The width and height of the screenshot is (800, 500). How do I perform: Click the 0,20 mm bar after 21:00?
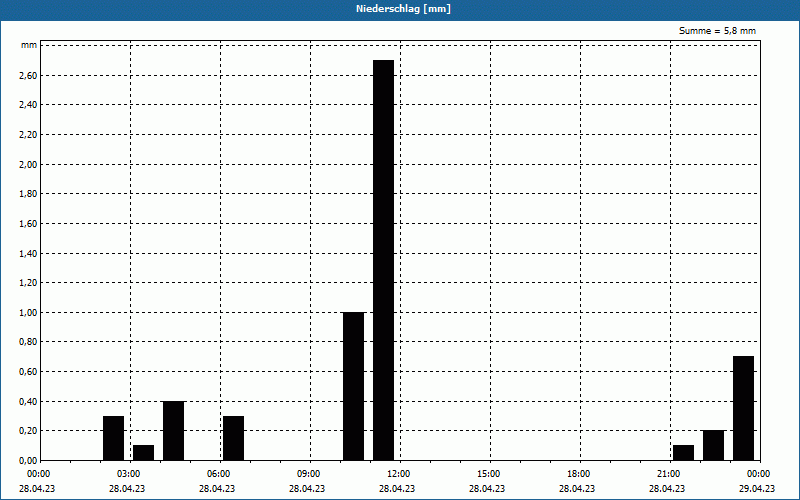tap(713, 445)
